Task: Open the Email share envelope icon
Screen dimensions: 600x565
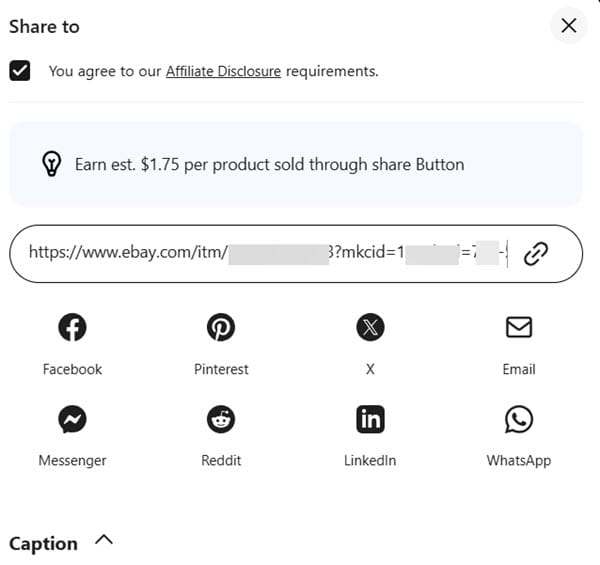Action: [518, 327]
